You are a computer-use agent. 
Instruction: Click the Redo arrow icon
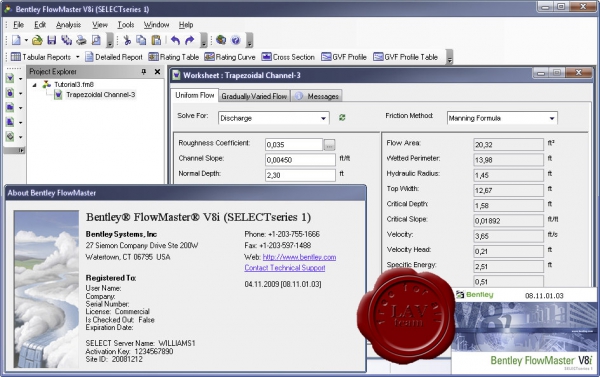[189, 40]
